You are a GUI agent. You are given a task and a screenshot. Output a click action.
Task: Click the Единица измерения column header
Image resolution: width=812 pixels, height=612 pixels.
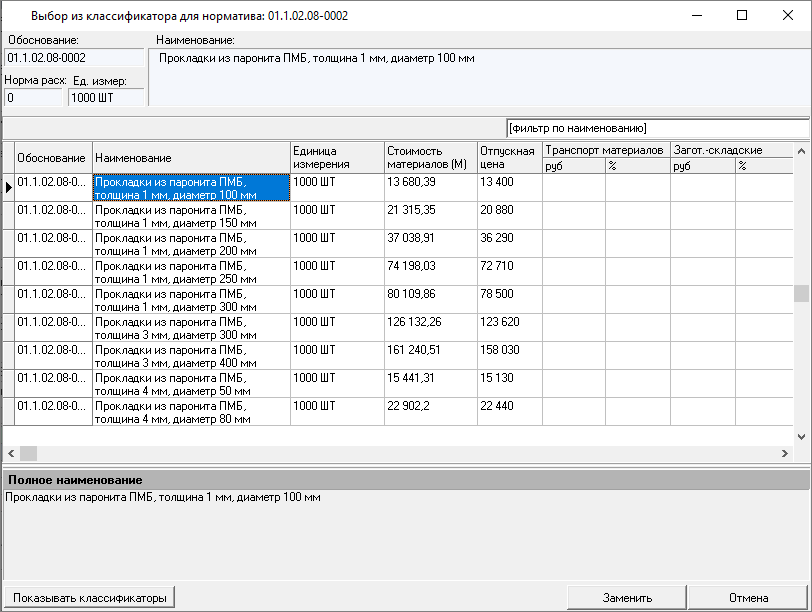click(x=336, y=157)
